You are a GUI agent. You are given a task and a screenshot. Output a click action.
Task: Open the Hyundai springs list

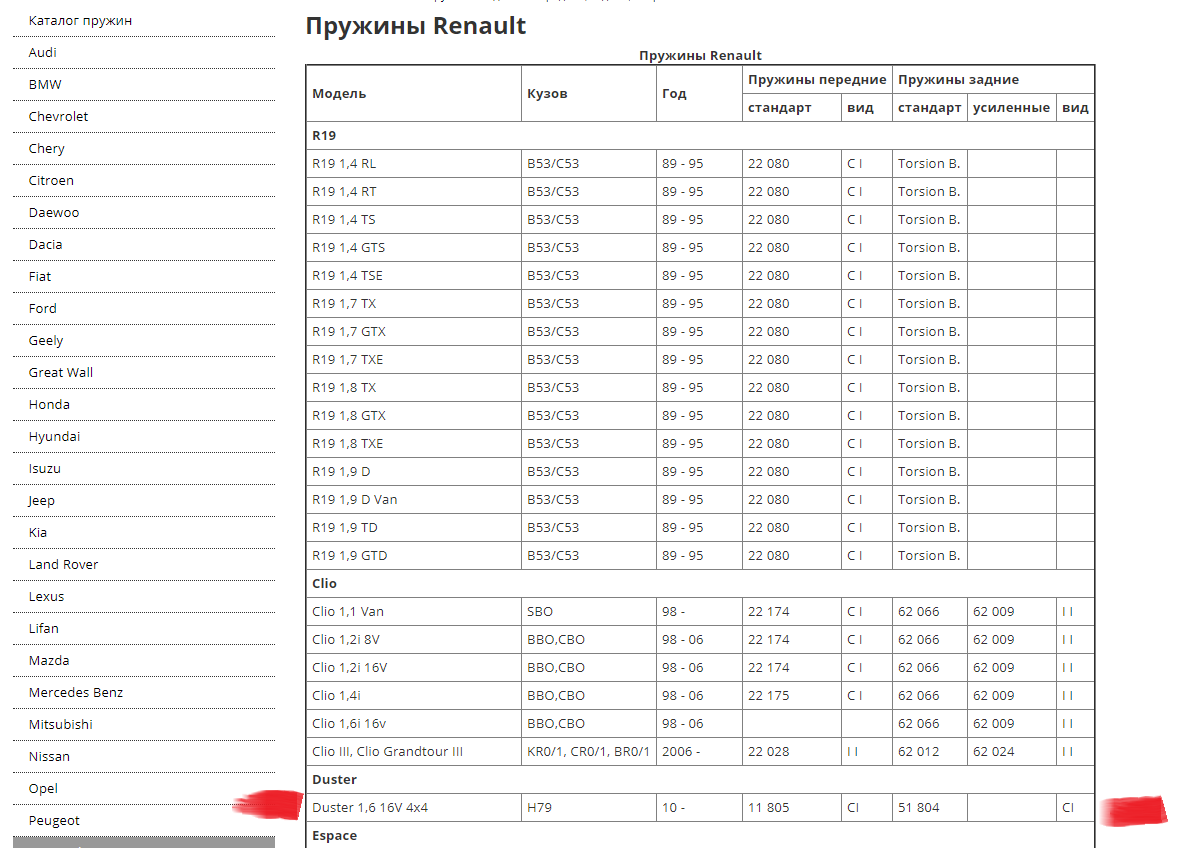[x=54, y=436]
